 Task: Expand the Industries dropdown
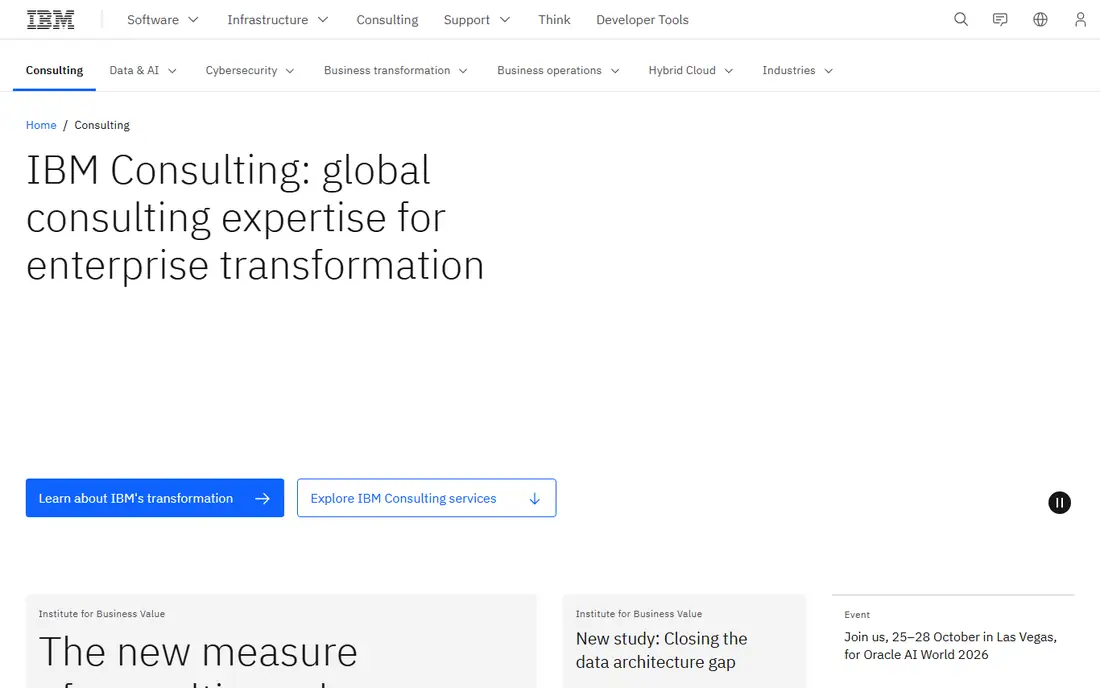798,70
